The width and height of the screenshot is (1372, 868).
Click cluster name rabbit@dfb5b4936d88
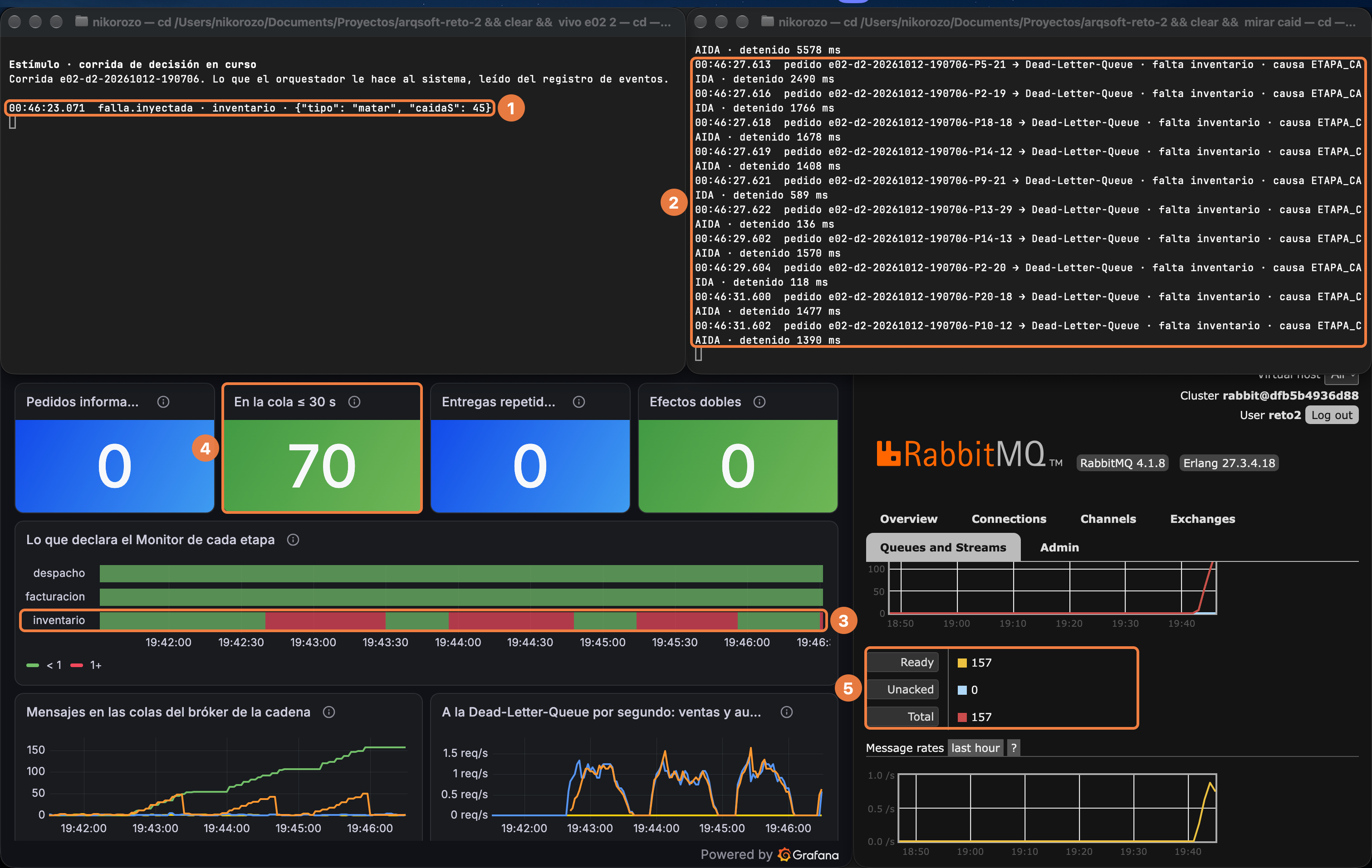point(1290,395)
